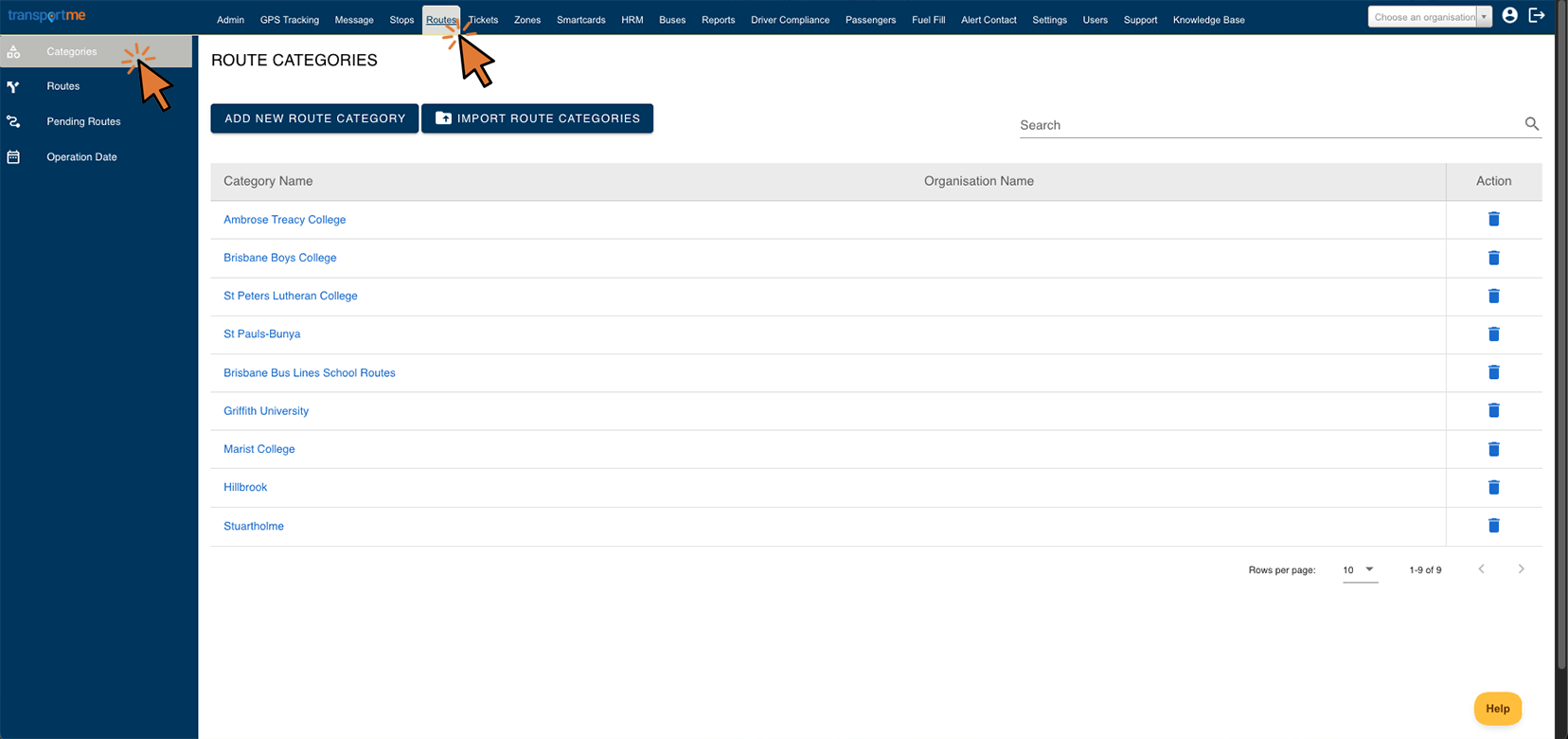
Task: Click the transportme logo
Action: tap(46, 15)
